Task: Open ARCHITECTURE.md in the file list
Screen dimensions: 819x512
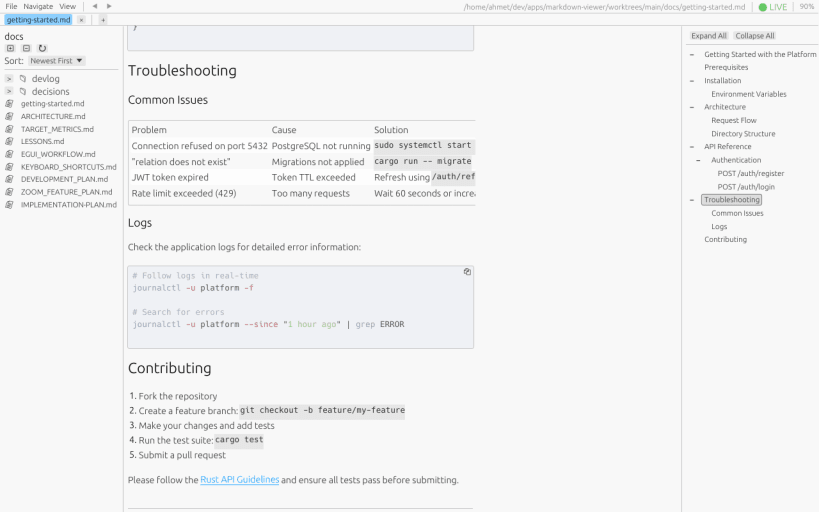Action: 53,117
